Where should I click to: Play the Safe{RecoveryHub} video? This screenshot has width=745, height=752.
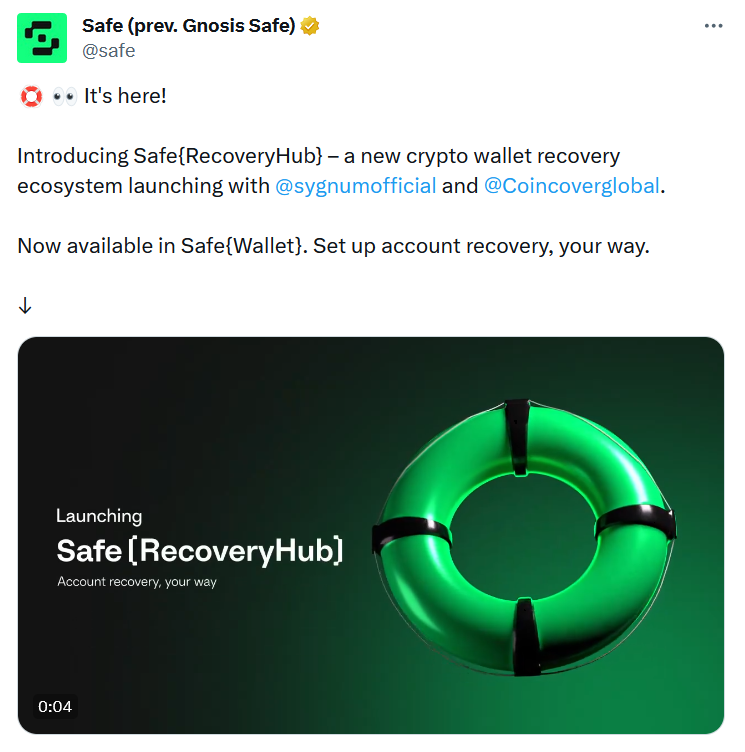point(371,535)
